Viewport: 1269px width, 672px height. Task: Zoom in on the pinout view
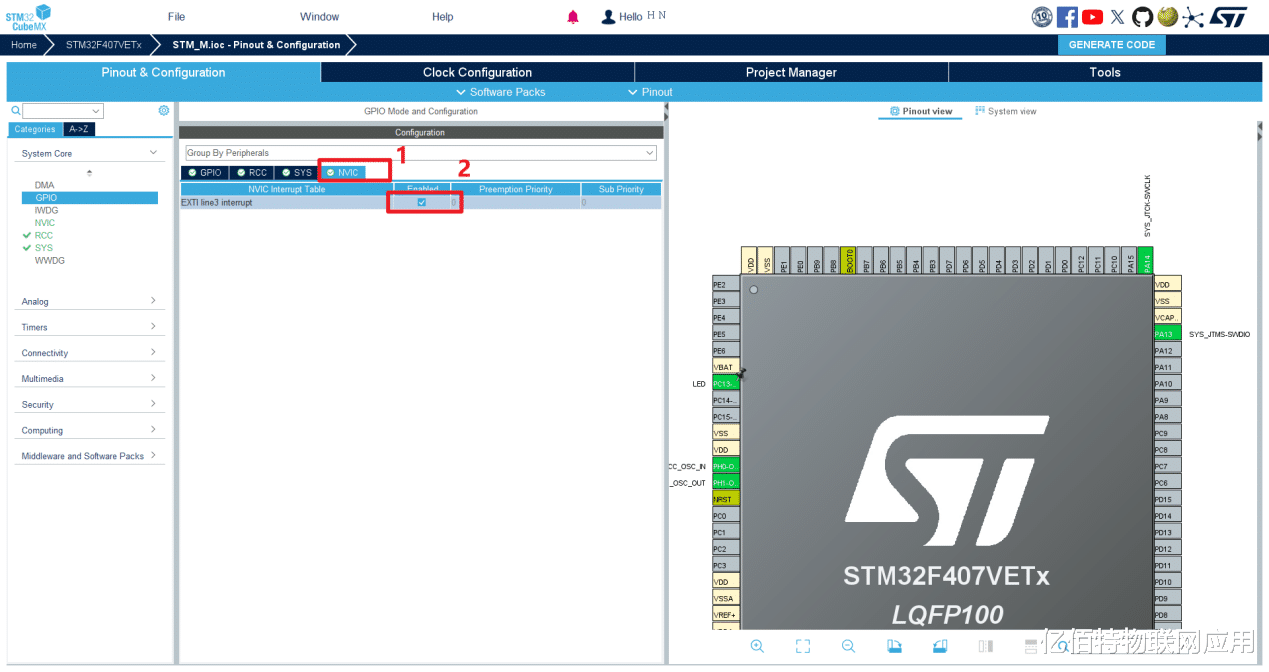point(757,646)
